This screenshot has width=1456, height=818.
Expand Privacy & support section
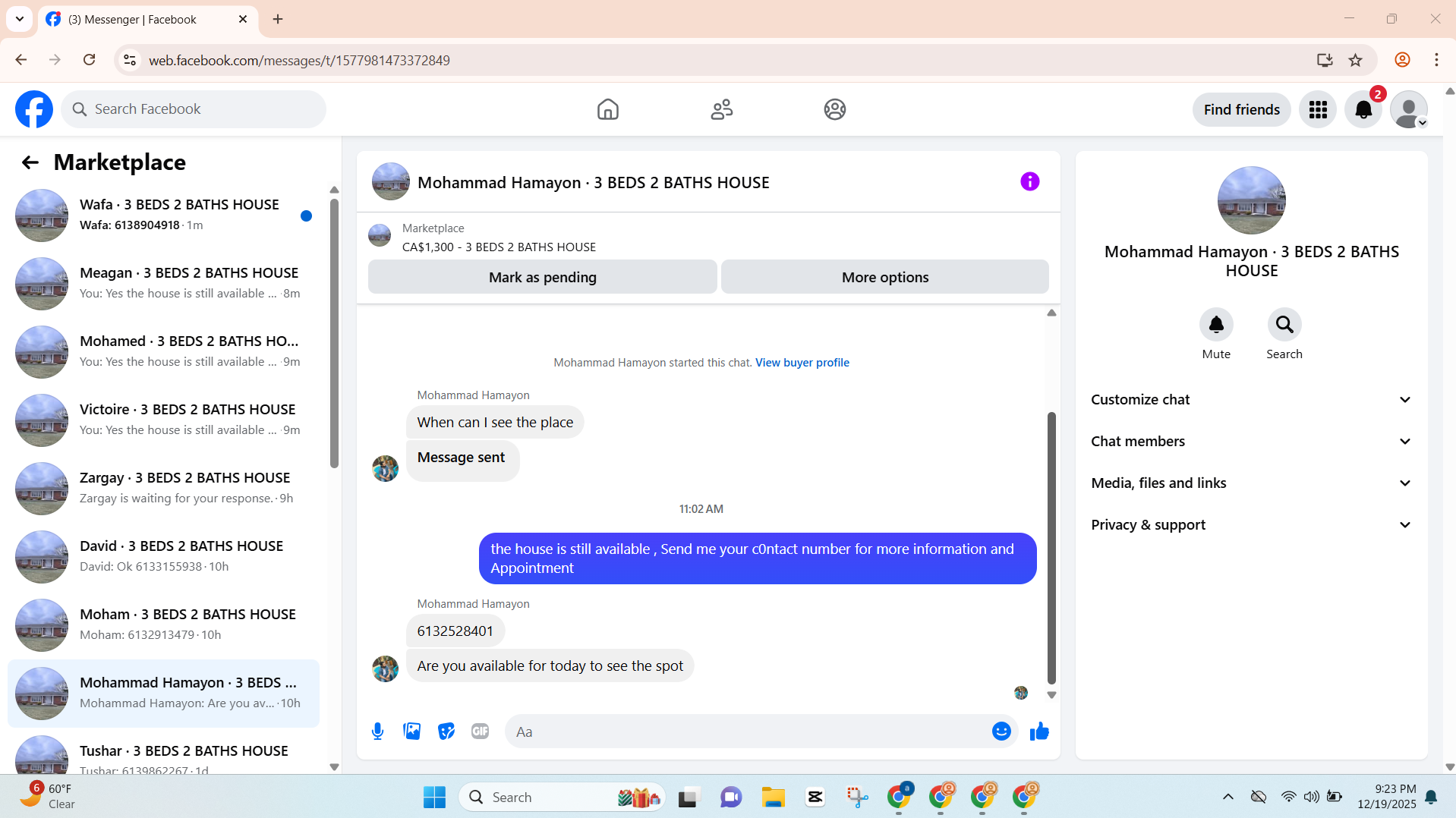pyautogui.click(x=1251, y=525)
